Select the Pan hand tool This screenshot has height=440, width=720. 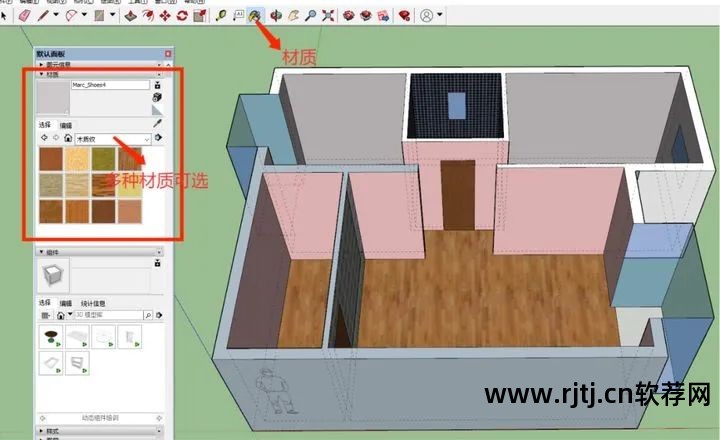pos(293,16)
